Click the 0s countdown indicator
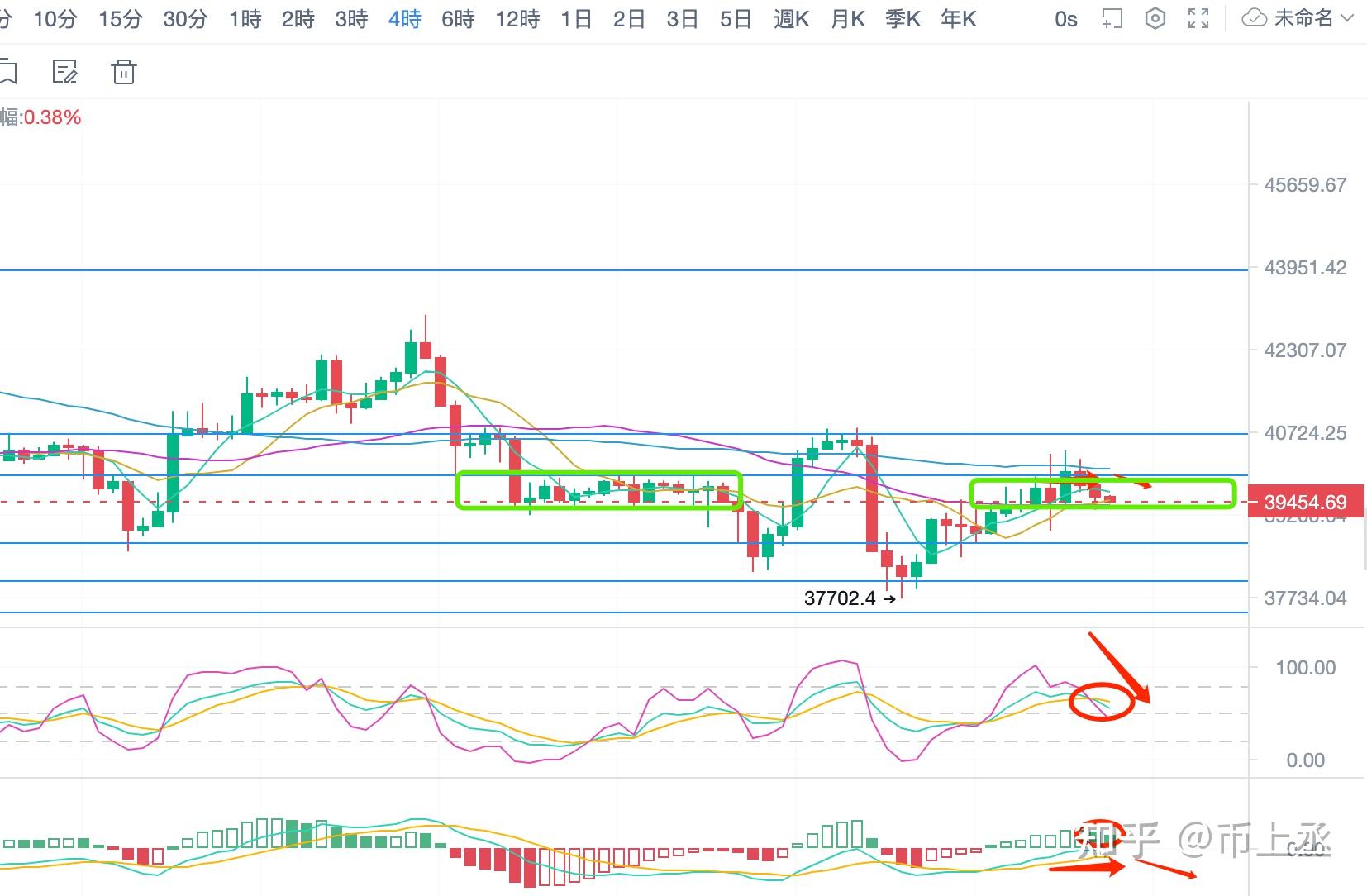 tap(1066, 19)
